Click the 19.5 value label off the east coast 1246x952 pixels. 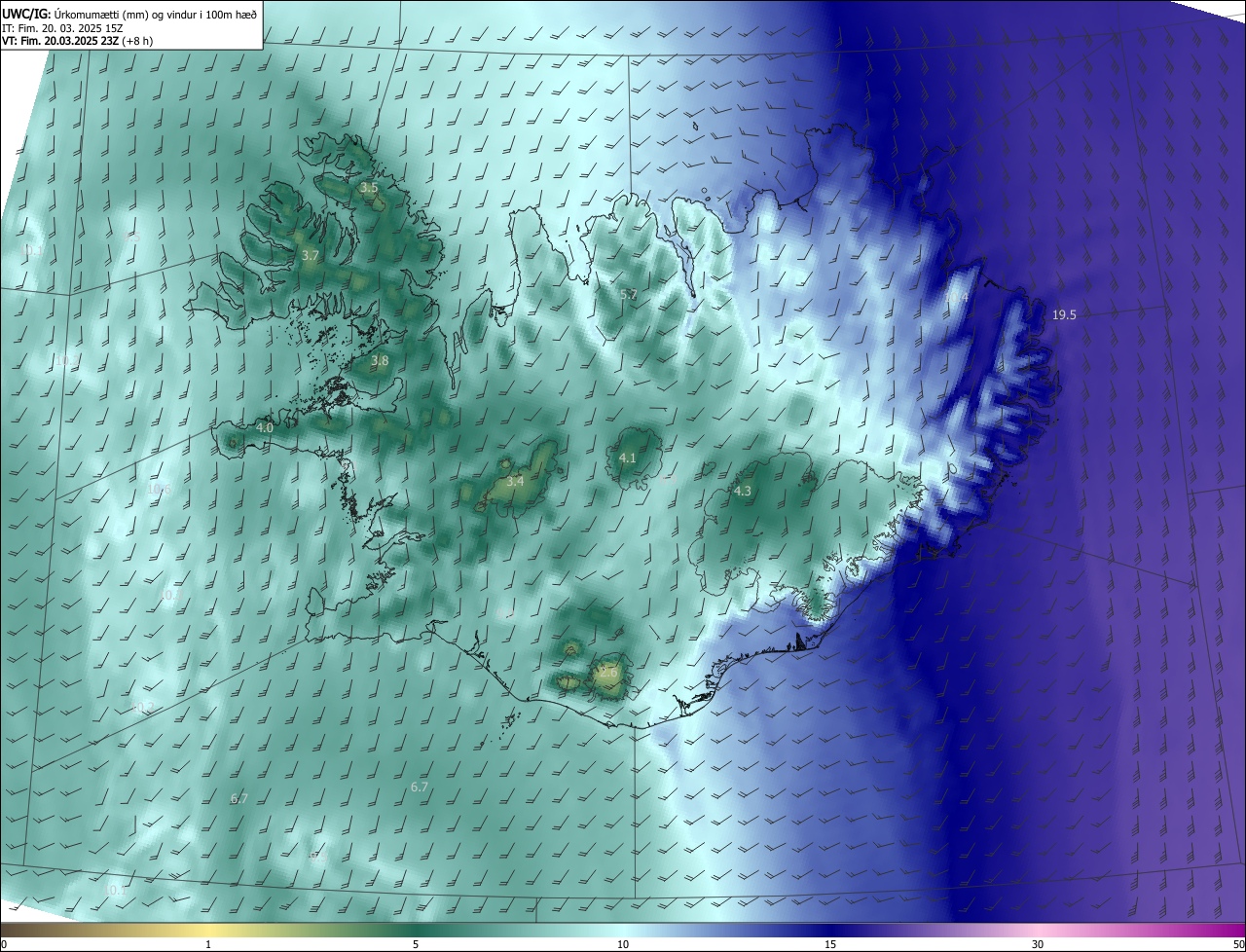1064,314
